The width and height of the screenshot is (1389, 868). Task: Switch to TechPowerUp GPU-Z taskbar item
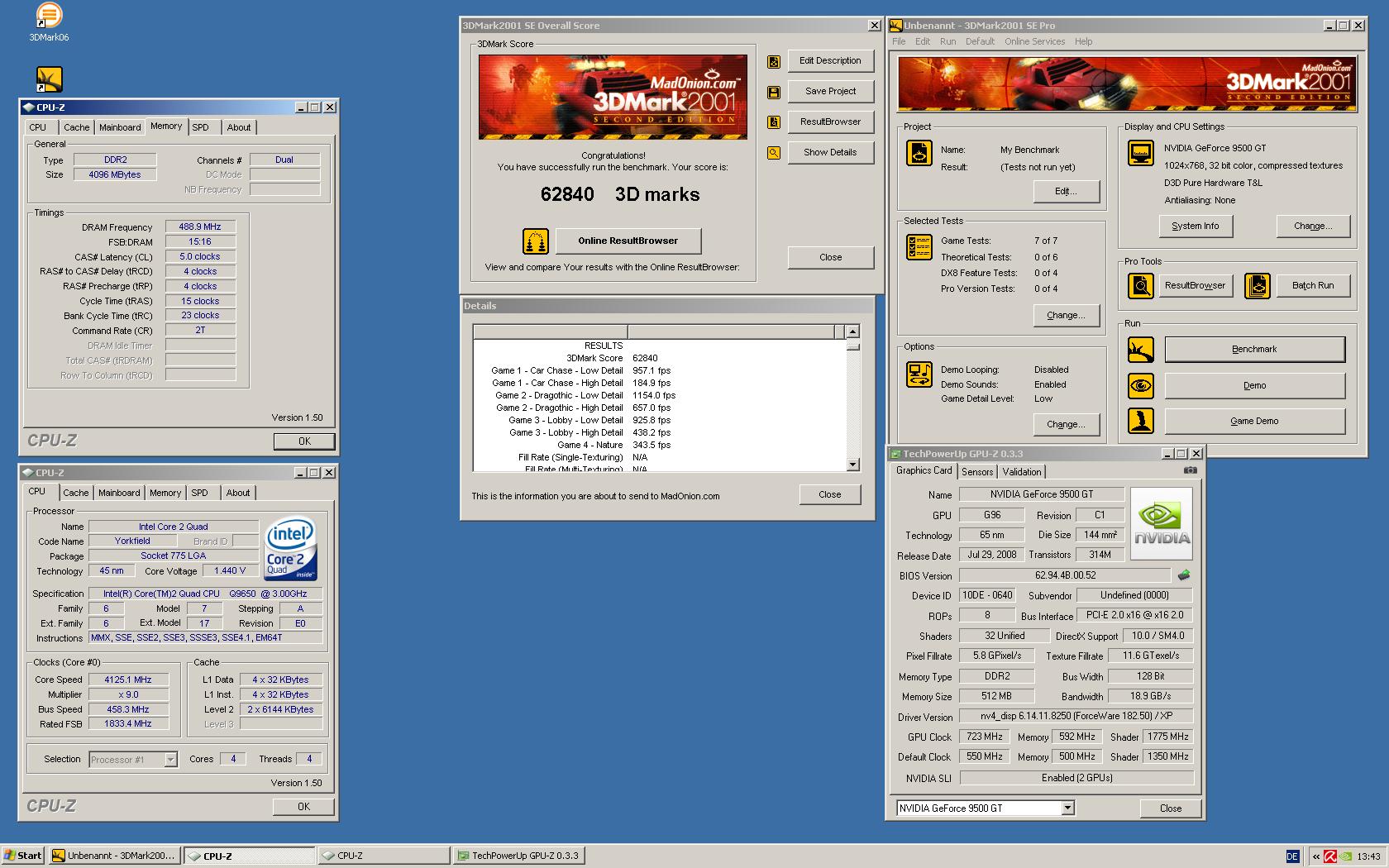click(519, 856)
